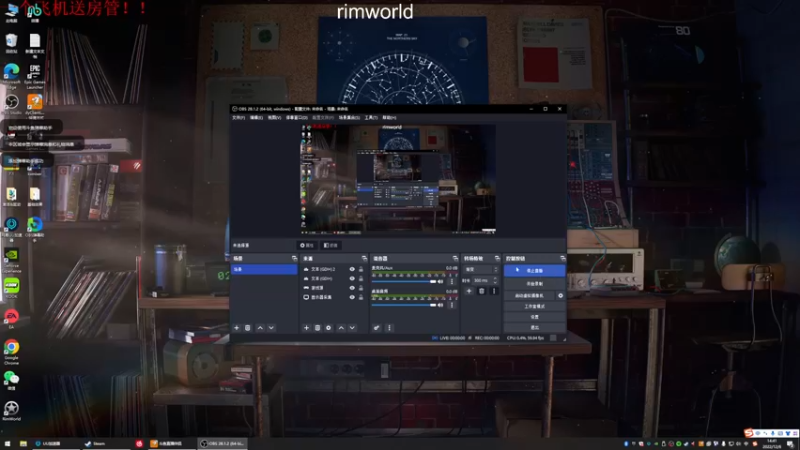Lock the game capture source
This screenshot has height=450, width=800.
[x=361, y=288]
